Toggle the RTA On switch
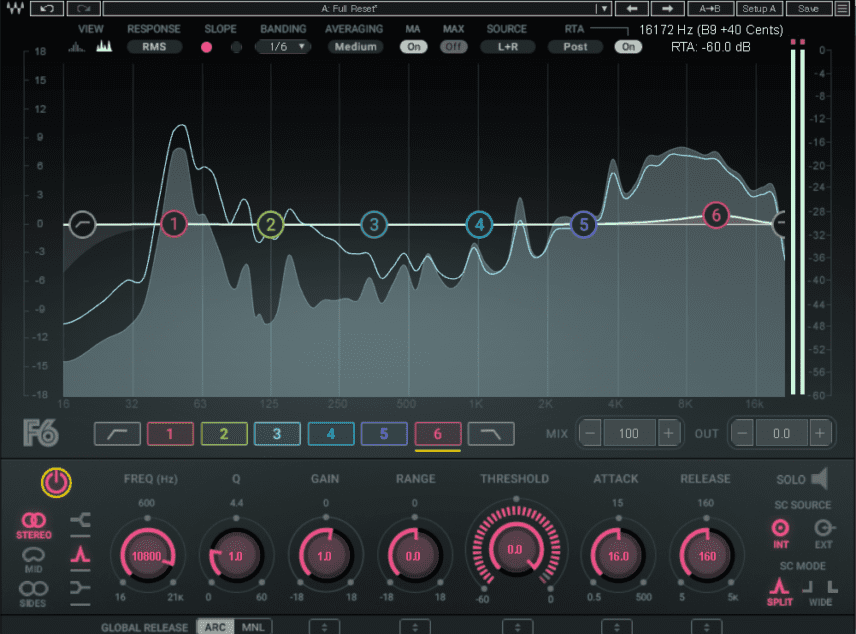Image resolution: width=856 pixels, height=634 pixels. coord(628,47)
